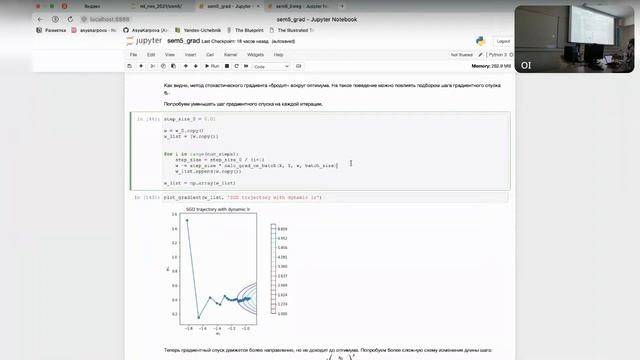Open the AsyaKarpova GitHub bookmark
Image resolution: width=640 pixels, height=360 pixels.
[x=145, y=30]
